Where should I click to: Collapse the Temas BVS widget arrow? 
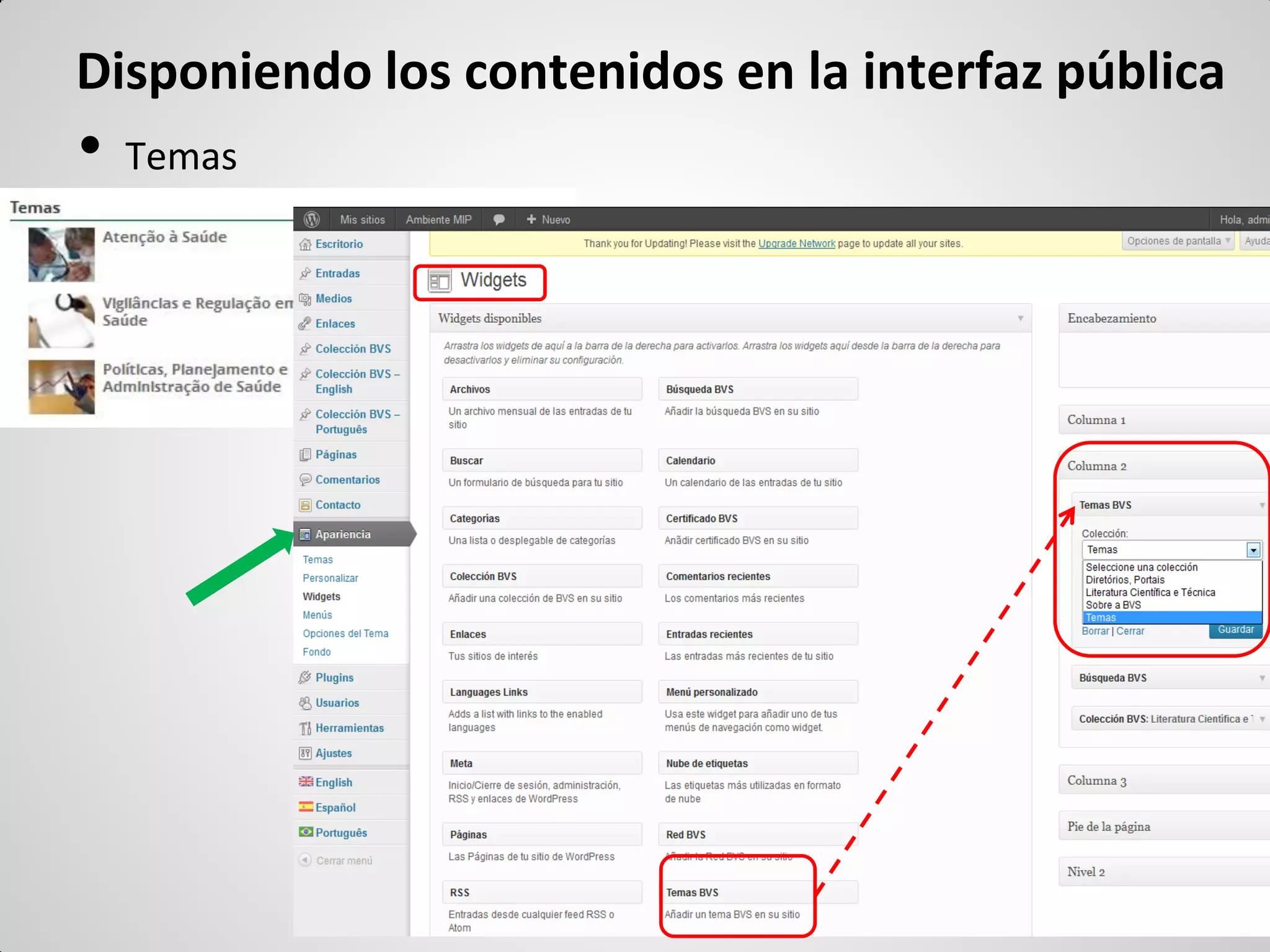(1262, 506)
